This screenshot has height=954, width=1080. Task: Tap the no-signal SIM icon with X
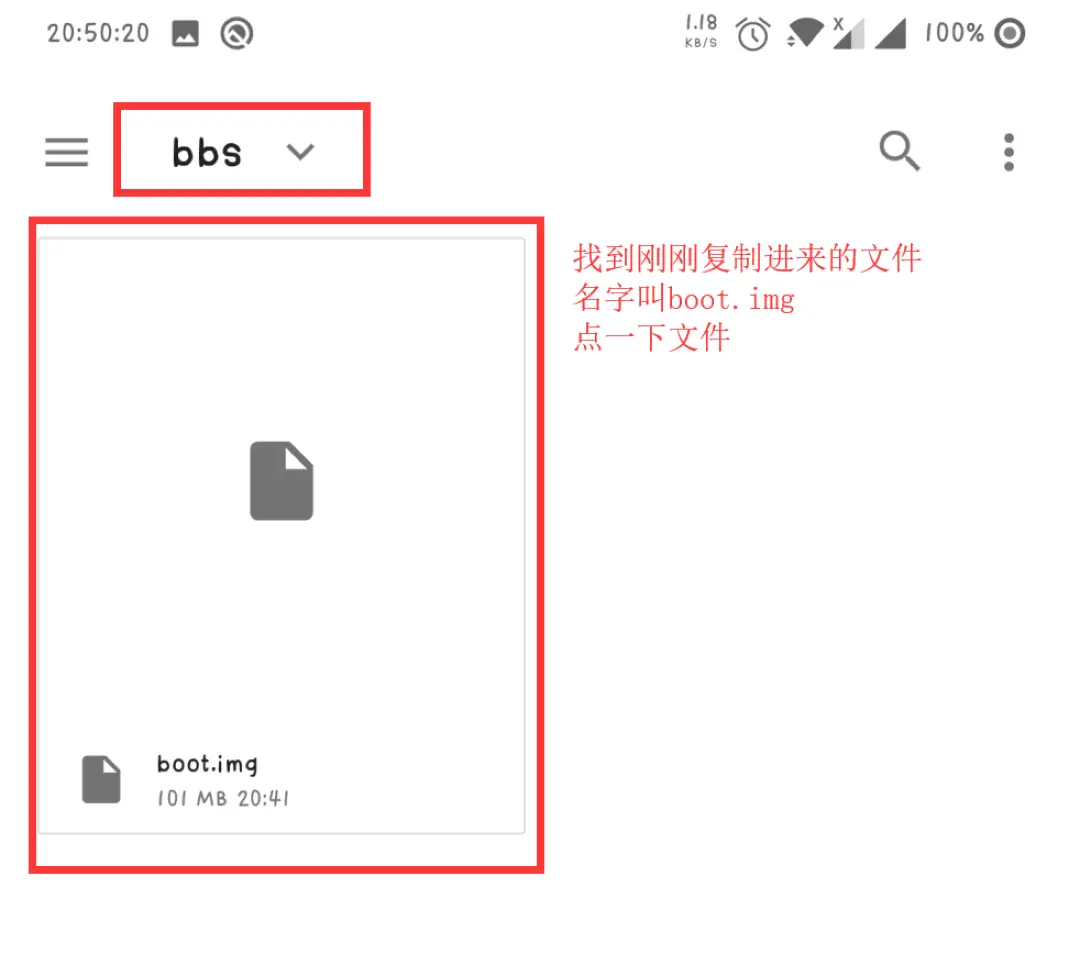pos(848,33)
